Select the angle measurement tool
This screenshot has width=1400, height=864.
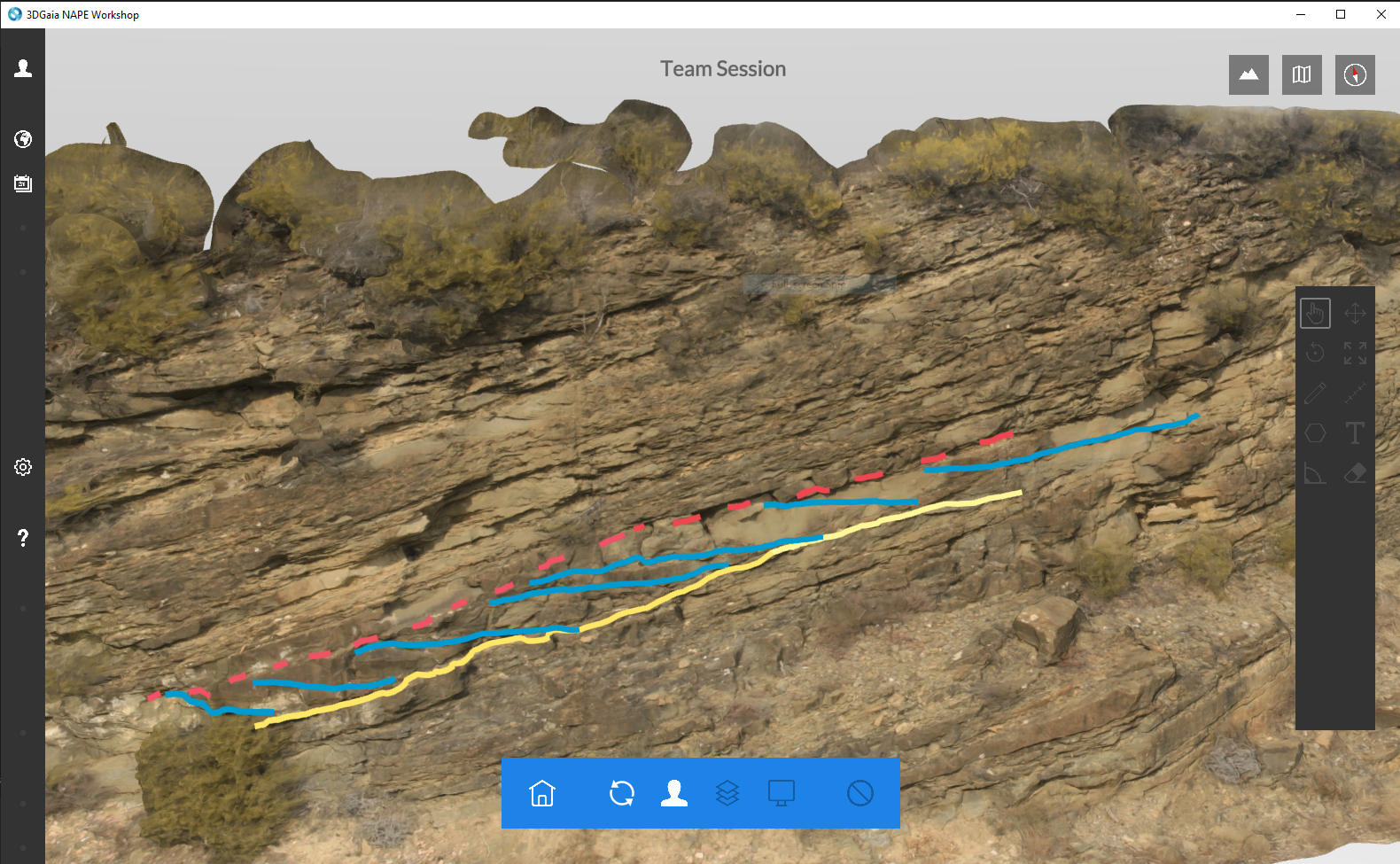pos(1316,473)
